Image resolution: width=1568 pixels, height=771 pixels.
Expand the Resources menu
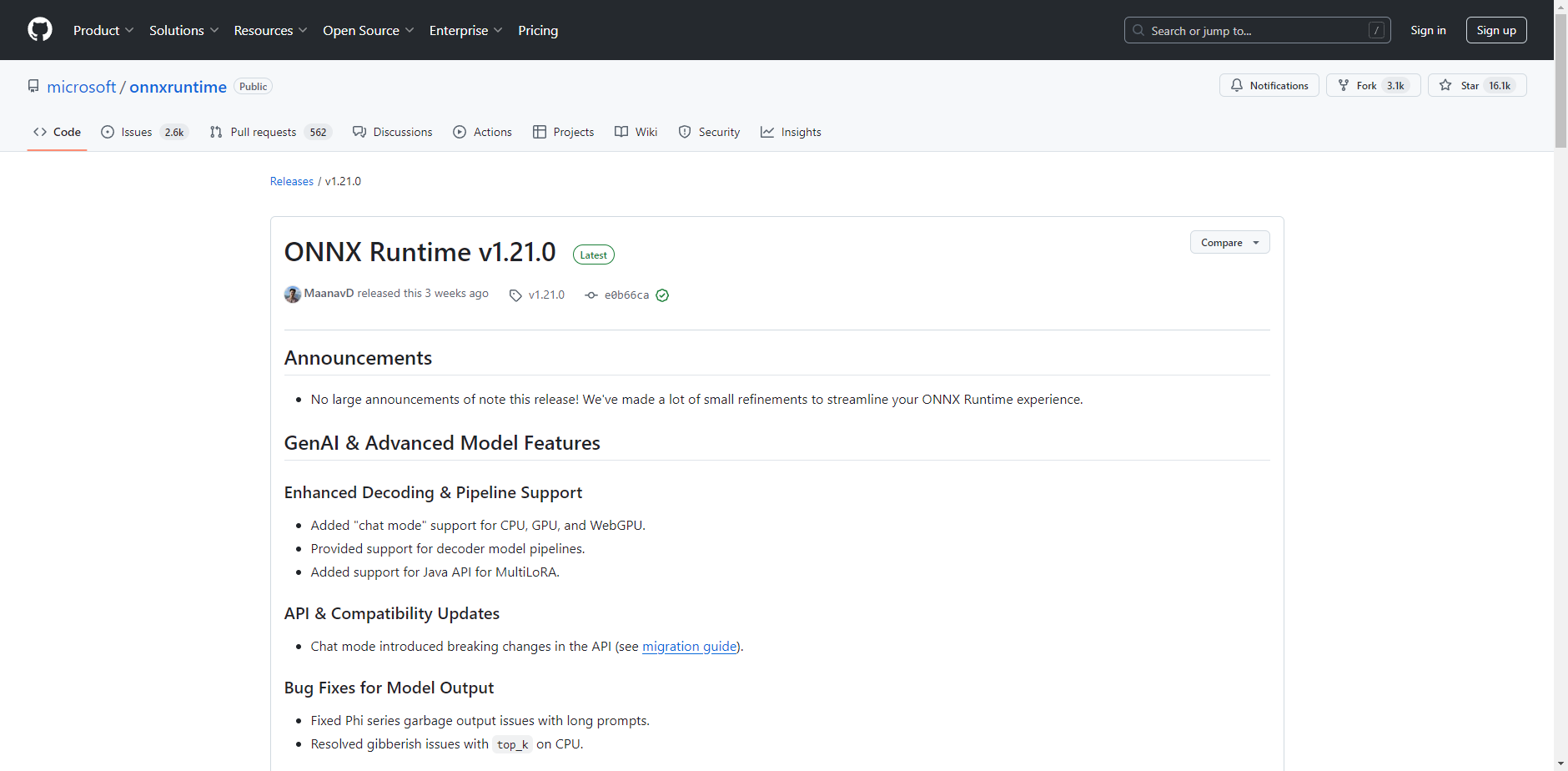[x=271, y=30]
